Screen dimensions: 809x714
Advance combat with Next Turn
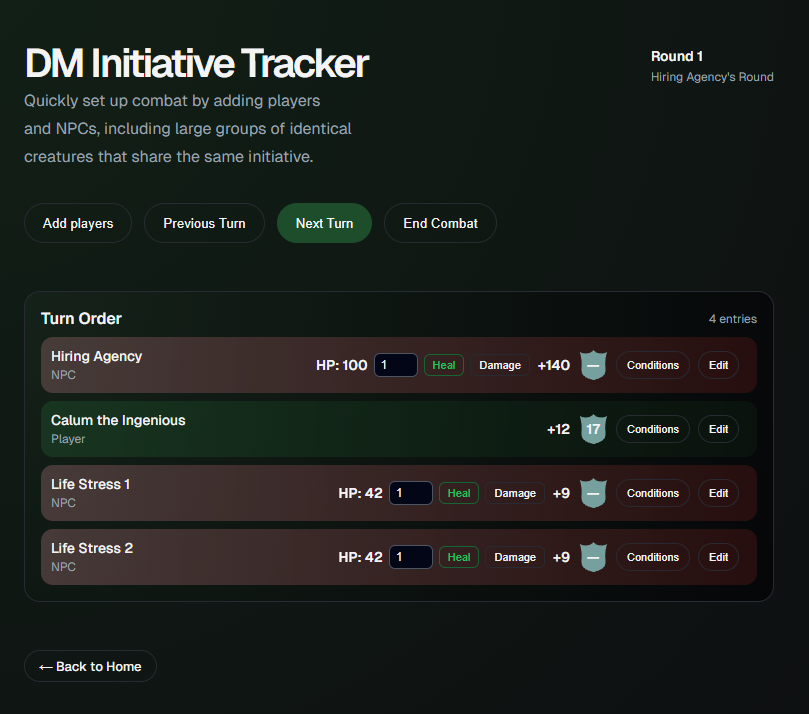(x=324, y=223)
